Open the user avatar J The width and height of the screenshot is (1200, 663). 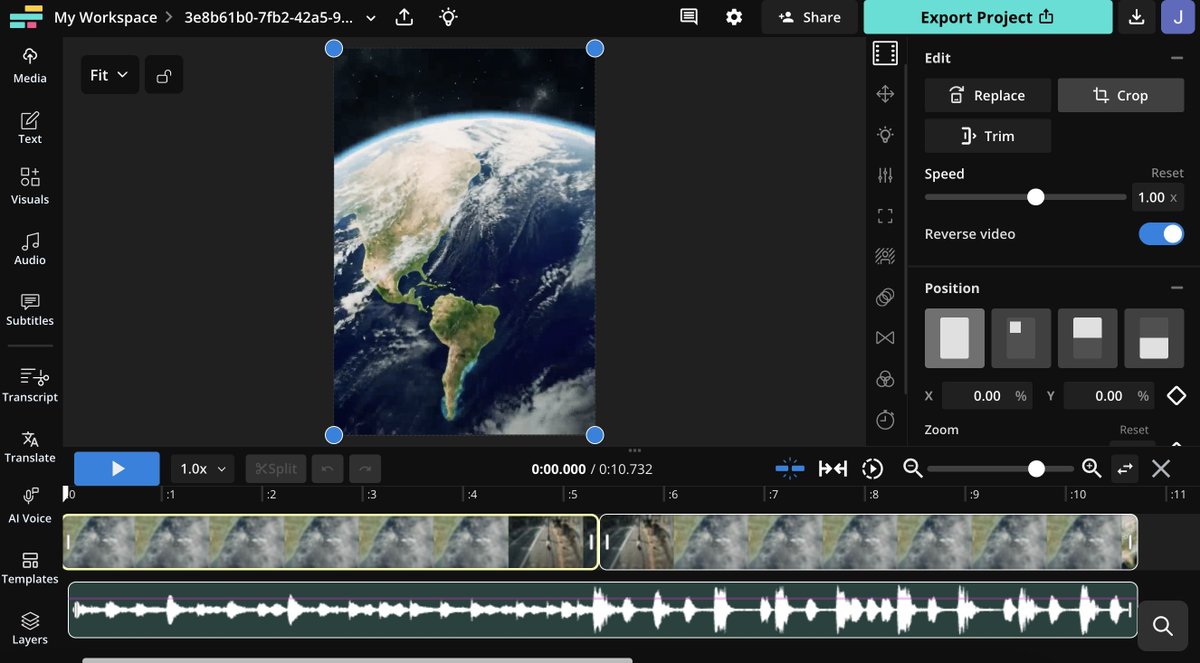(x=1177, y=17)
